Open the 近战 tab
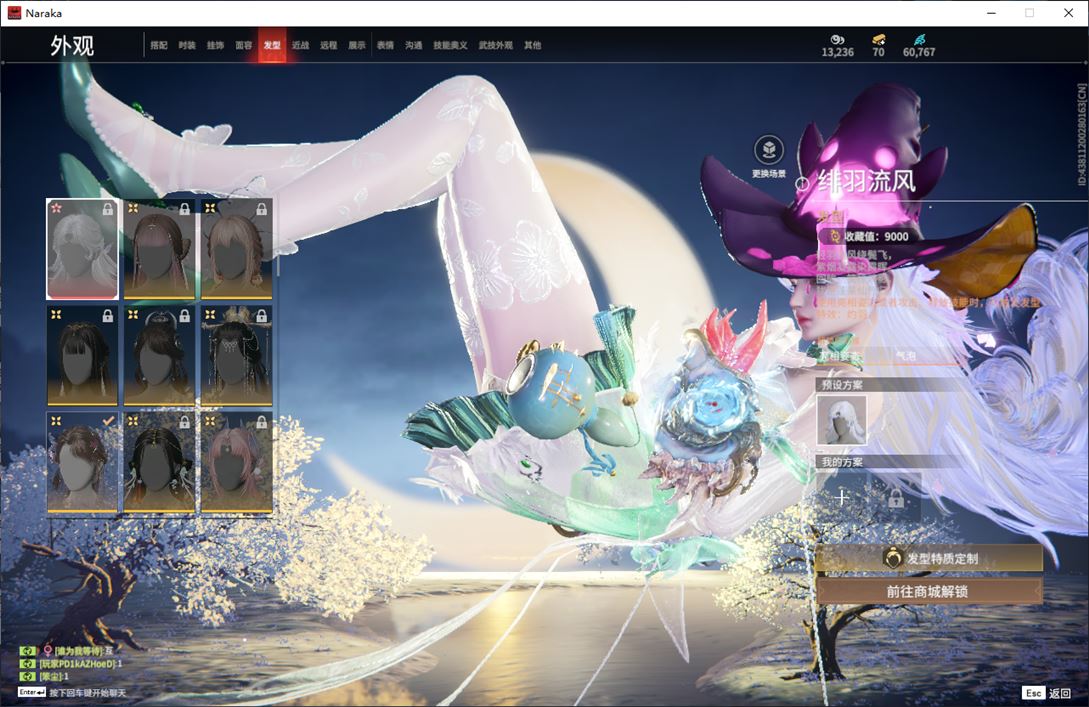 300,45
